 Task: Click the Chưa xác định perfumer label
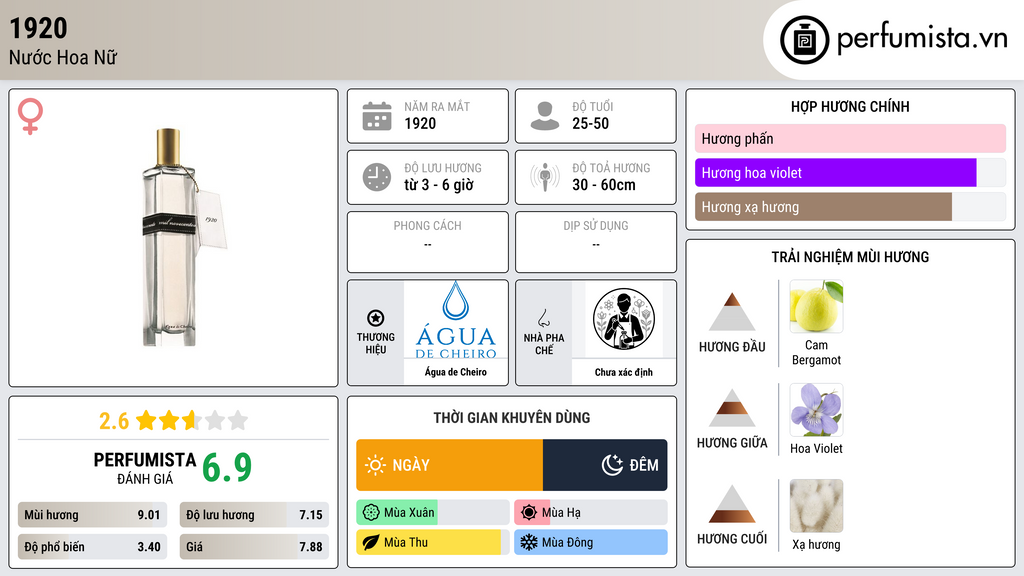pyautogui.click(x=624, y=372)
